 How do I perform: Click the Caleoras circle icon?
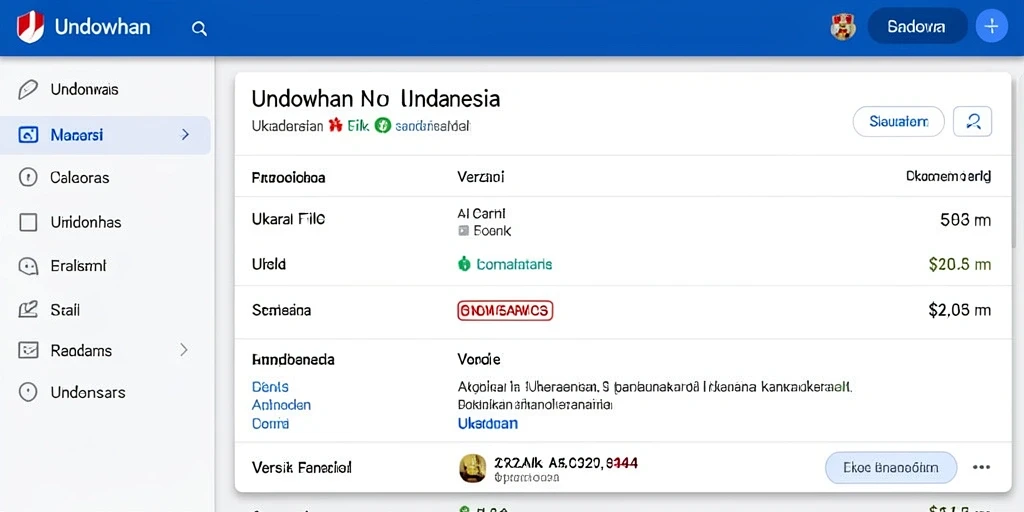tap(28, 177)
